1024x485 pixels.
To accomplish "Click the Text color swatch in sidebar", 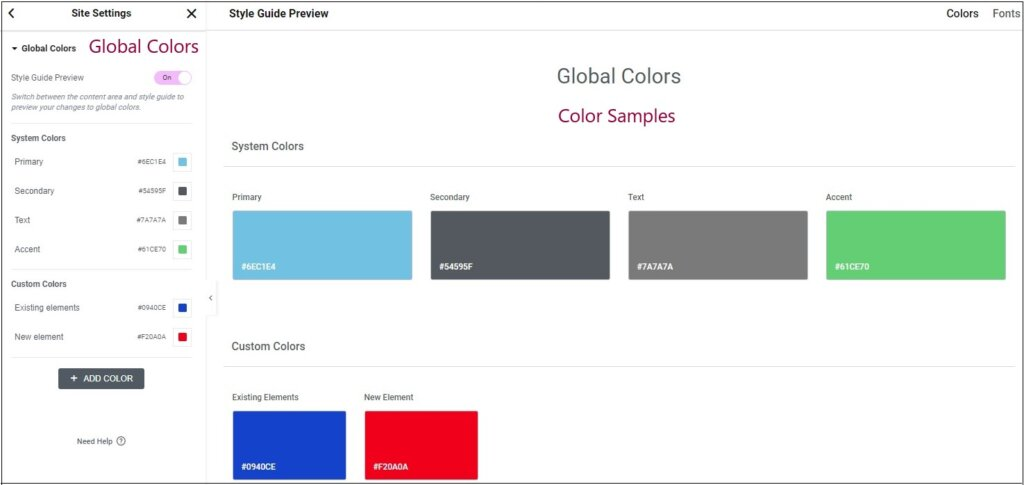I will pos(182,220).
